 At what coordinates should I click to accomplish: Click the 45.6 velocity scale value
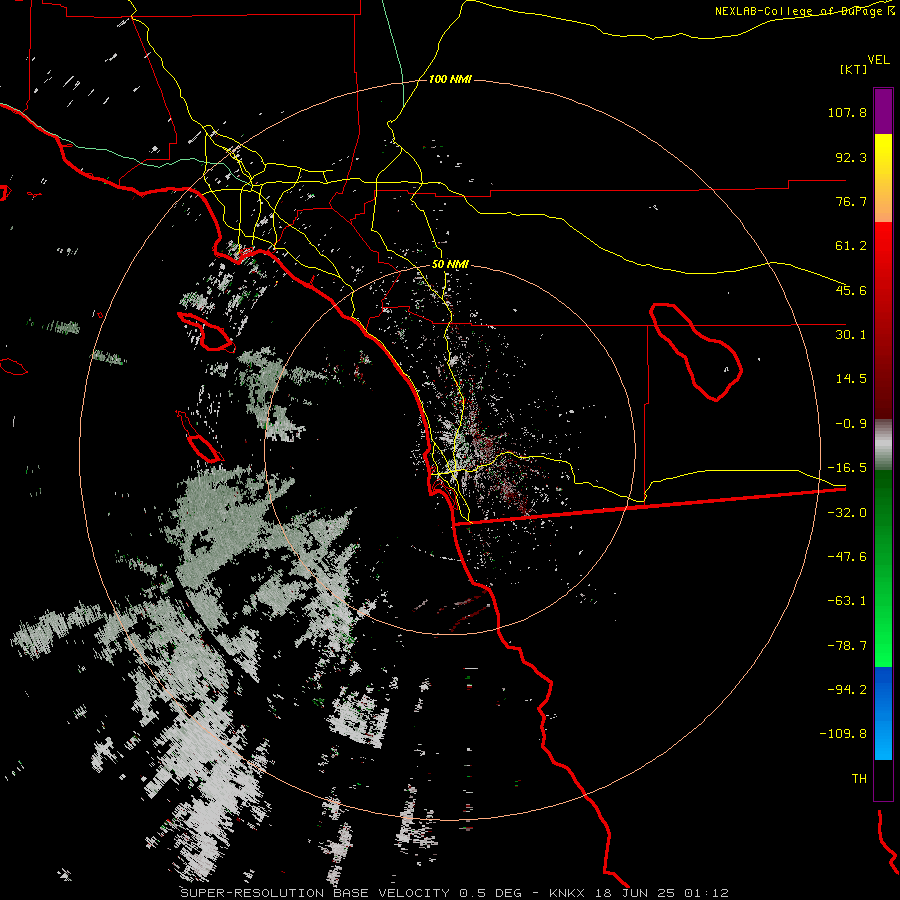coord(851,290)
